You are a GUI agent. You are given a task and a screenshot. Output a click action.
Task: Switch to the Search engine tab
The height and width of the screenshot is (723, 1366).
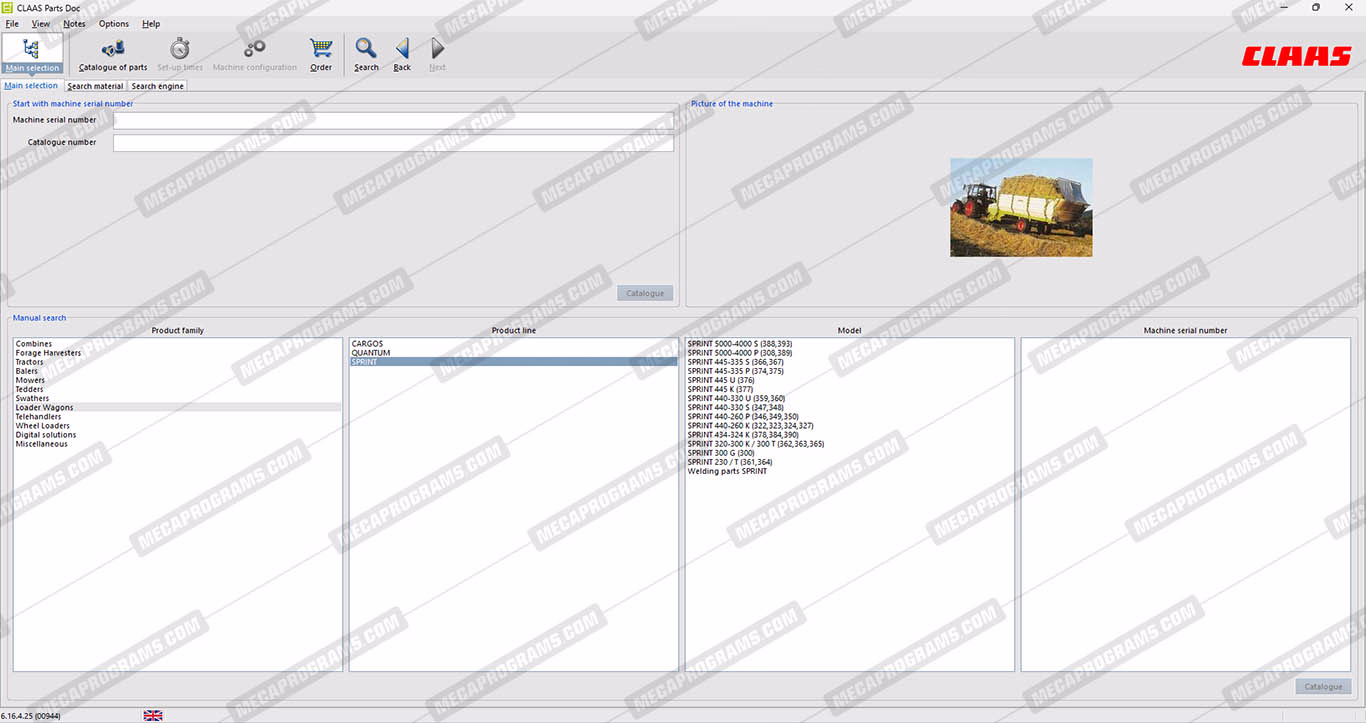[x=158, y=86]
